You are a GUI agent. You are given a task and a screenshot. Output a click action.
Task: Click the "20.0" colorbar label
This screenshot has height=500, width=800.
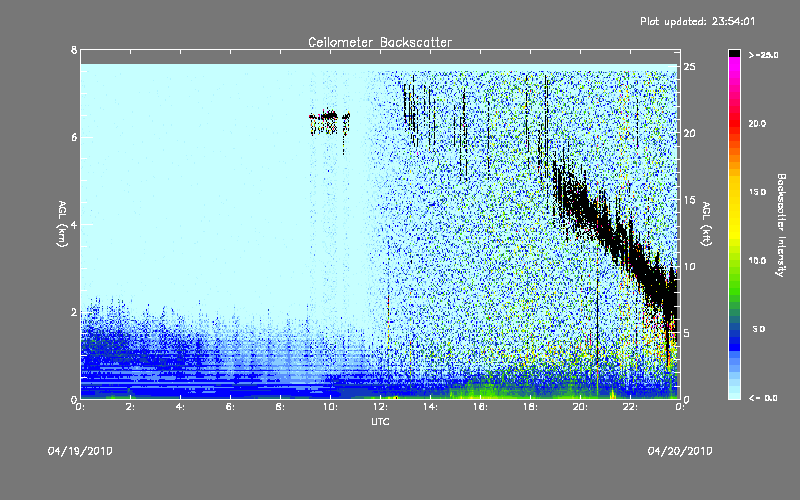pyautogui.click(x=757, y=124)
